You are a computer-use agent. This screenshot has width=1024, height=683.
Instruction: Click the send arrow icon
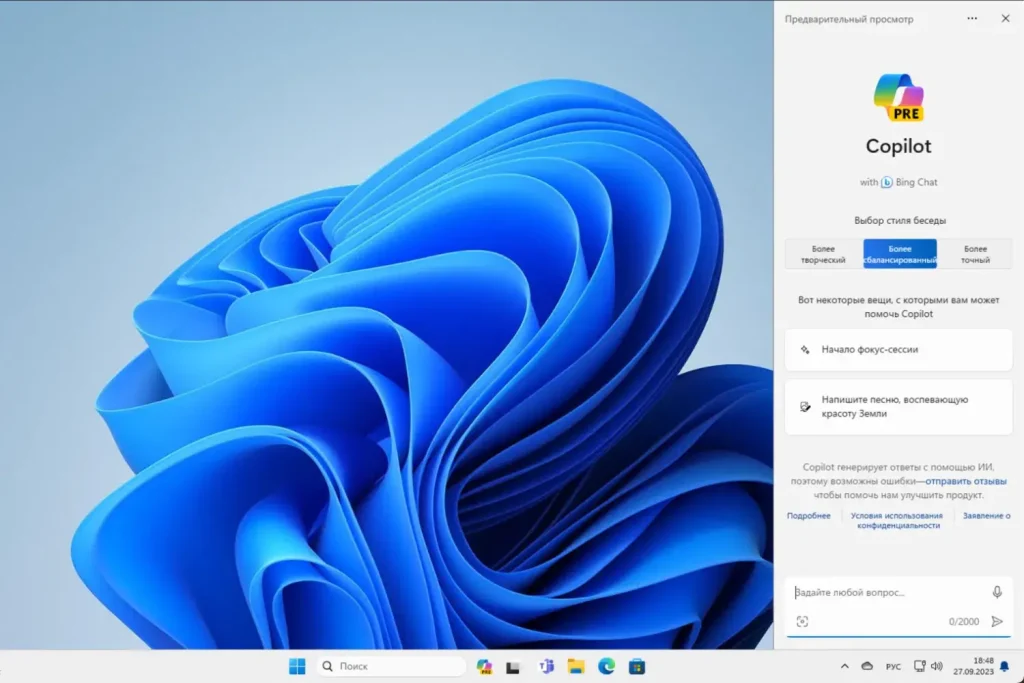click(996, 621)
